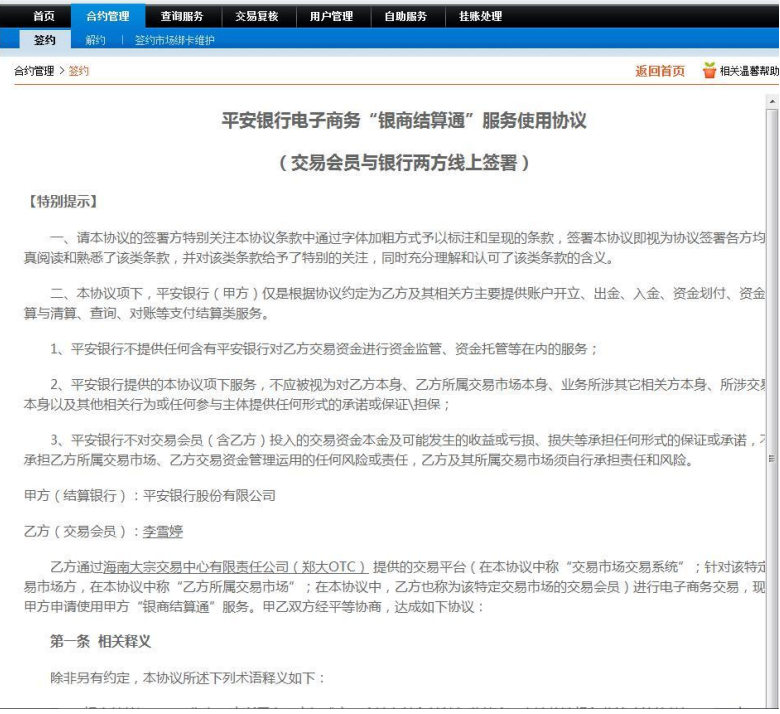Select the 自助服务 menu
The image size is (780, 714).
(x=405, y=16)
